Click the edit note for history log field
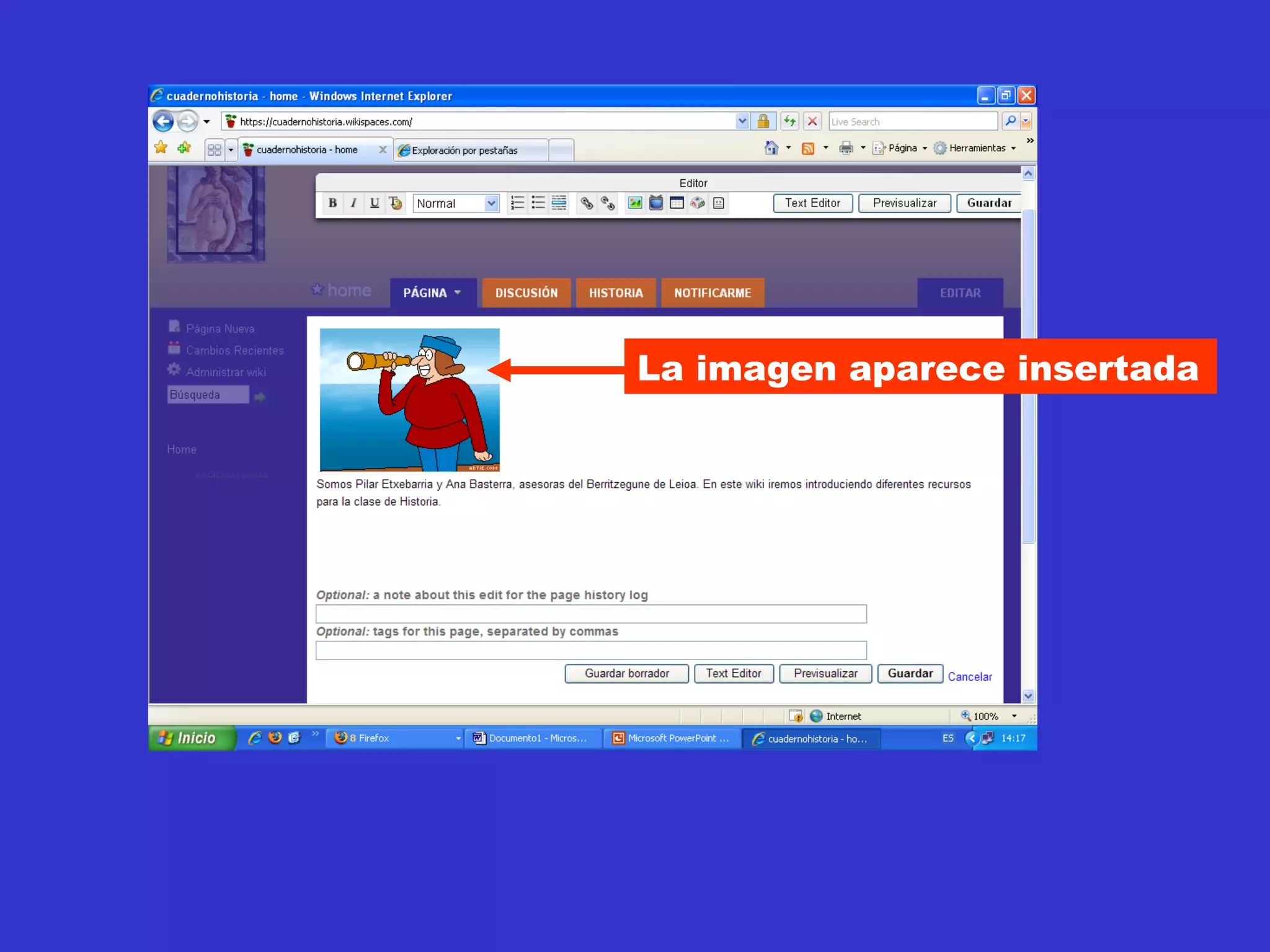 (591, 614)
